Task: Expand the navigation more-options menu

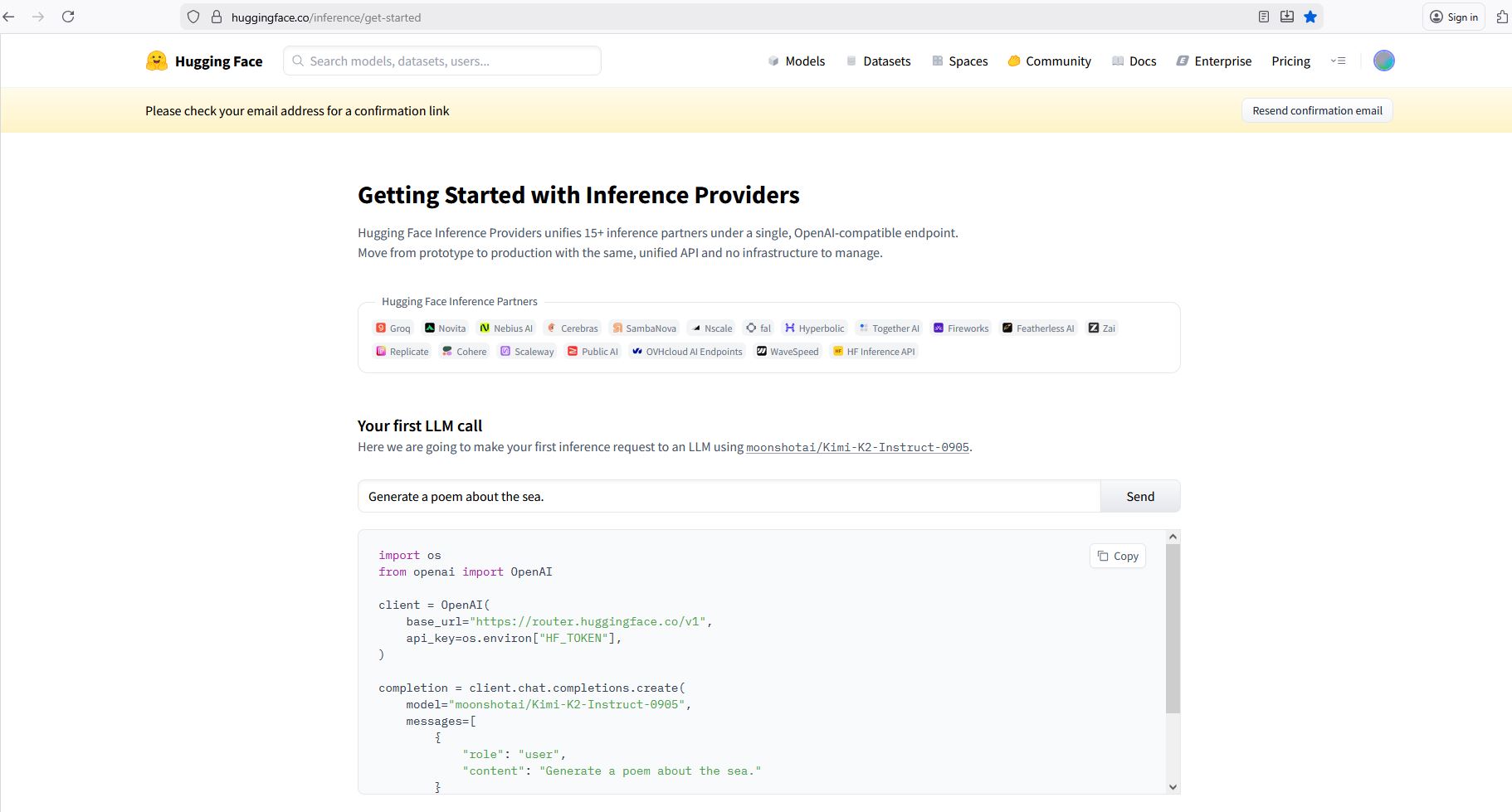Action: click(1338, 61)
